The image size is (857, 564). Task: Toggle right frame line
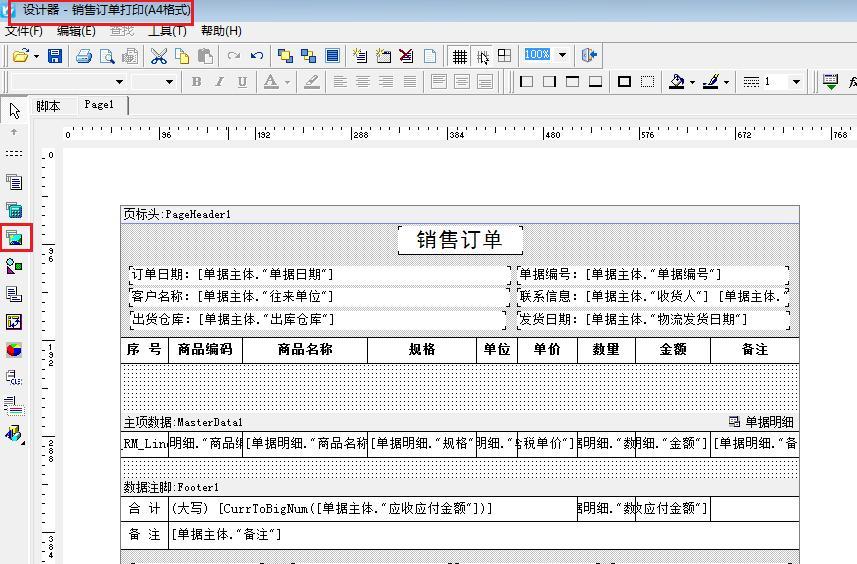(549, 82)
